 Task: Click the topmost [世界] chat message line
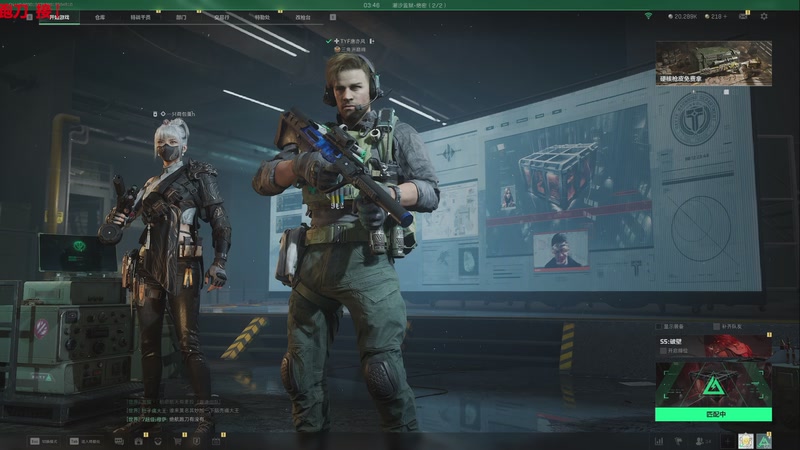(x=173, y=402)
